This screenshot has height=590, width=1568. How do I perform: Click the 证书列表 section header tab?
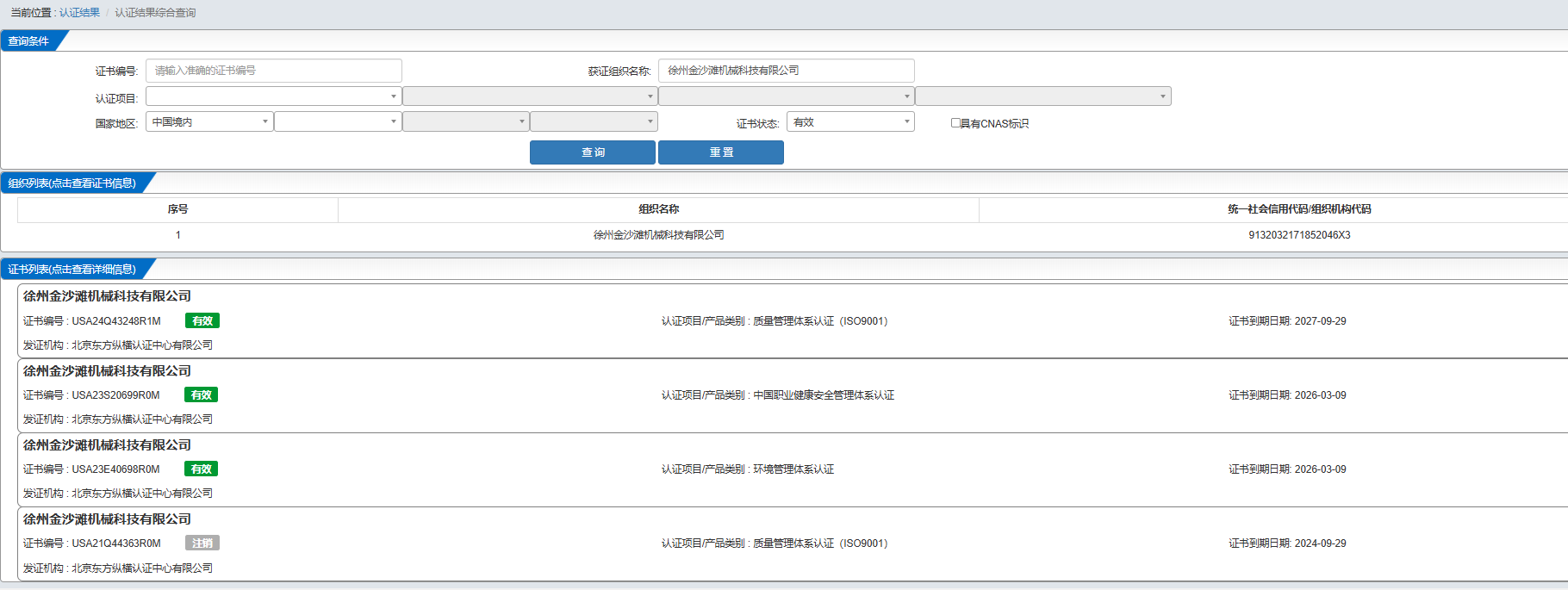click(72, 269)
